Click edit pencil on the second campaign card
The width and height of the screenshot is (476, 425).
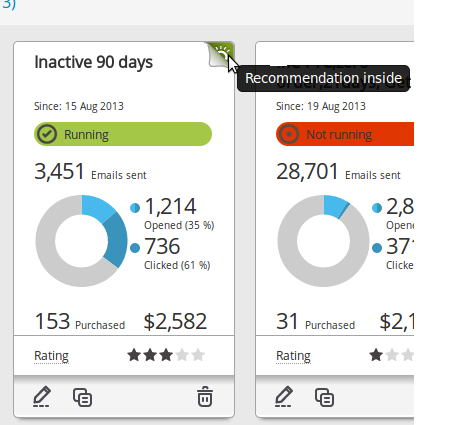pos(284,397)
